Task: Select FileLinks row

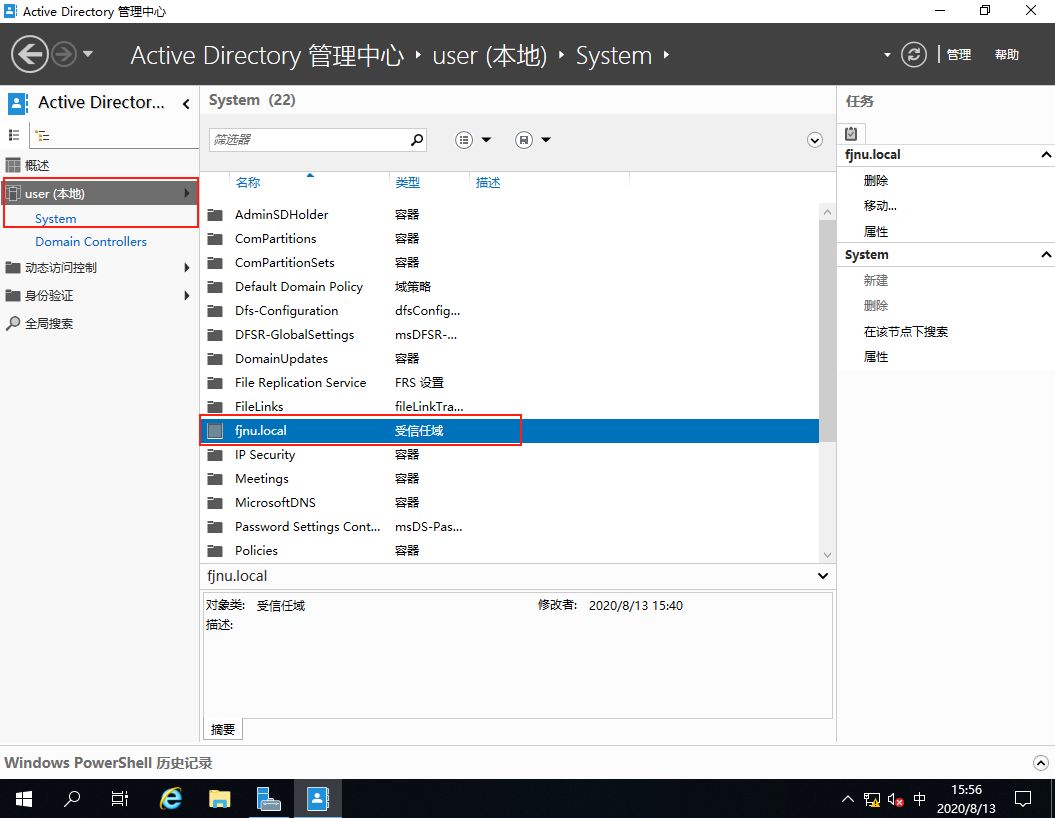Action: pyautogui.click(x=510, y=406)
